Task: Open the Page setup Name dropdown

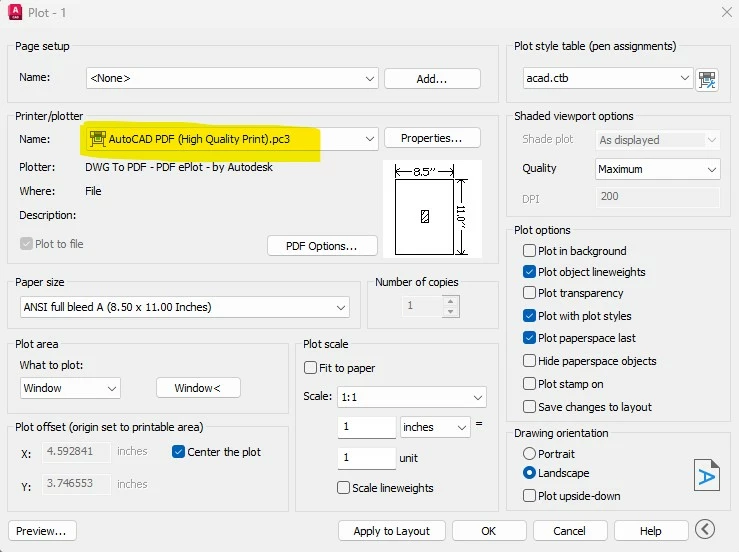Action: (232, 78)
